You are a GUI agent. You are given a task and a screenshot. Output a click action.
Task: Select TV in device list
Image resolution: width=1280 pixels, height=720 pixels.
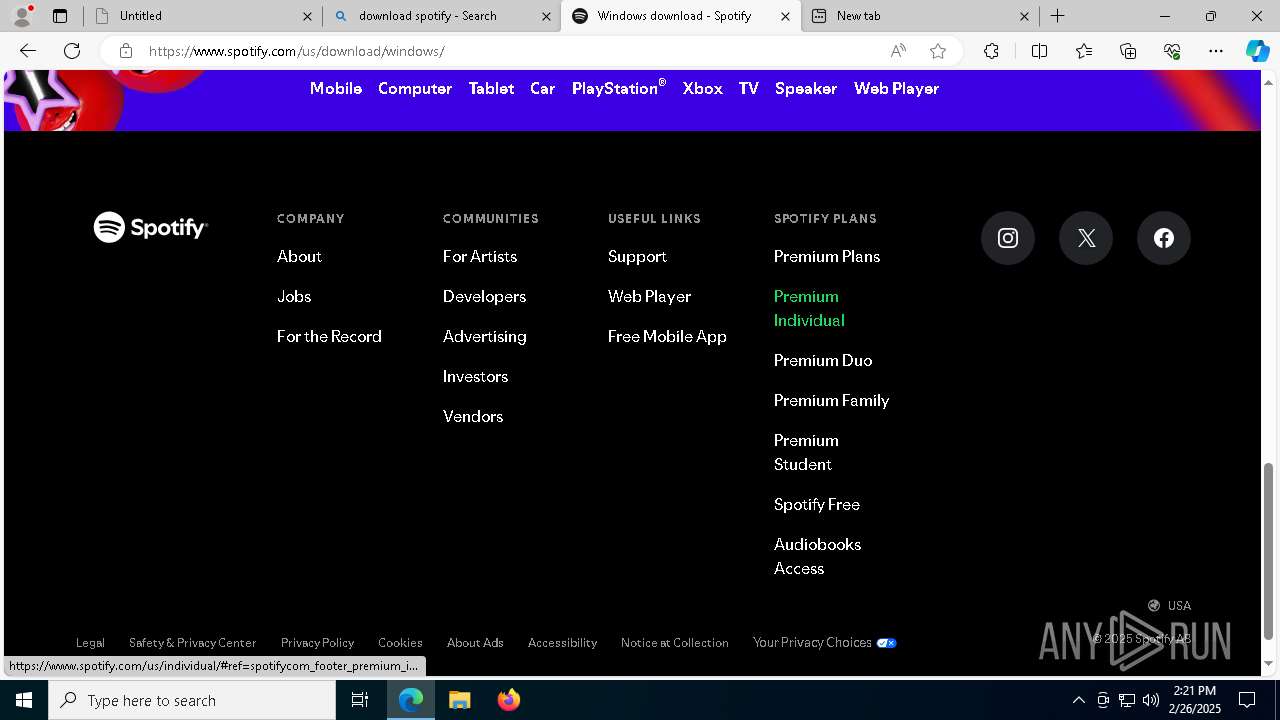point(749,88)
